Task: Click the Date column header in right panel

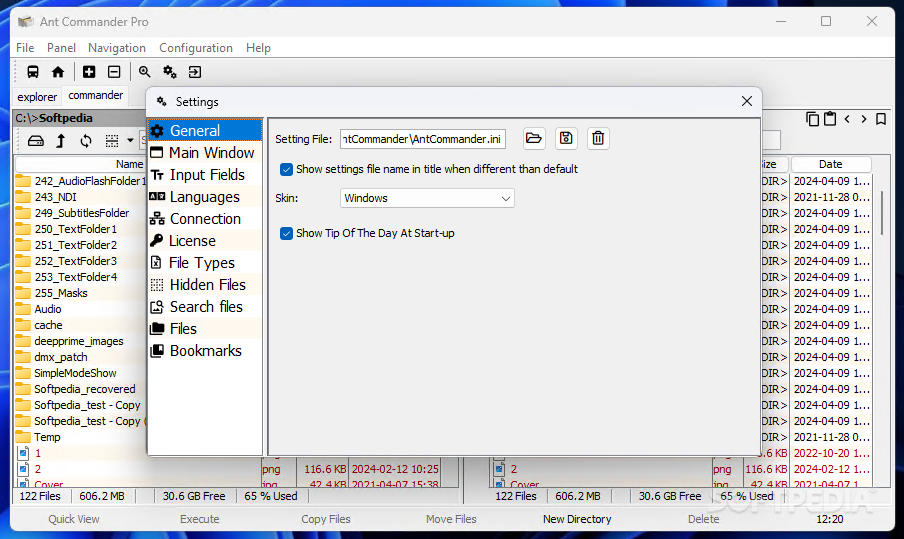Action: (x=831, y=164)
